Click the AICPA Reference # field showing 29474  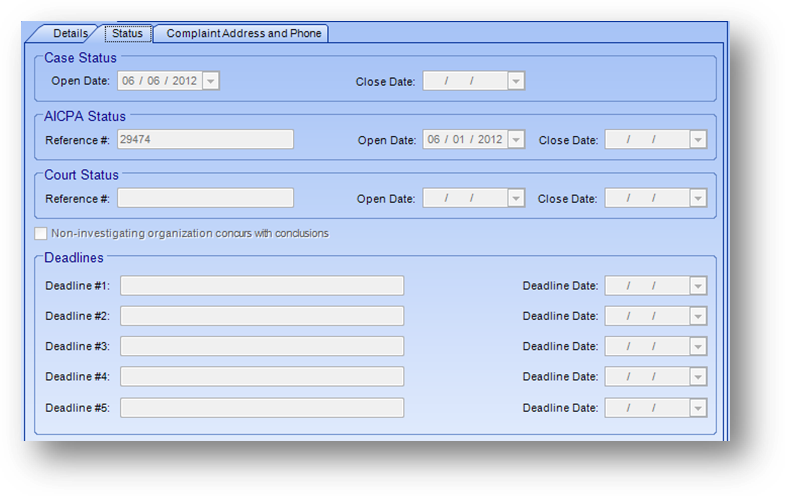point(205,140)
